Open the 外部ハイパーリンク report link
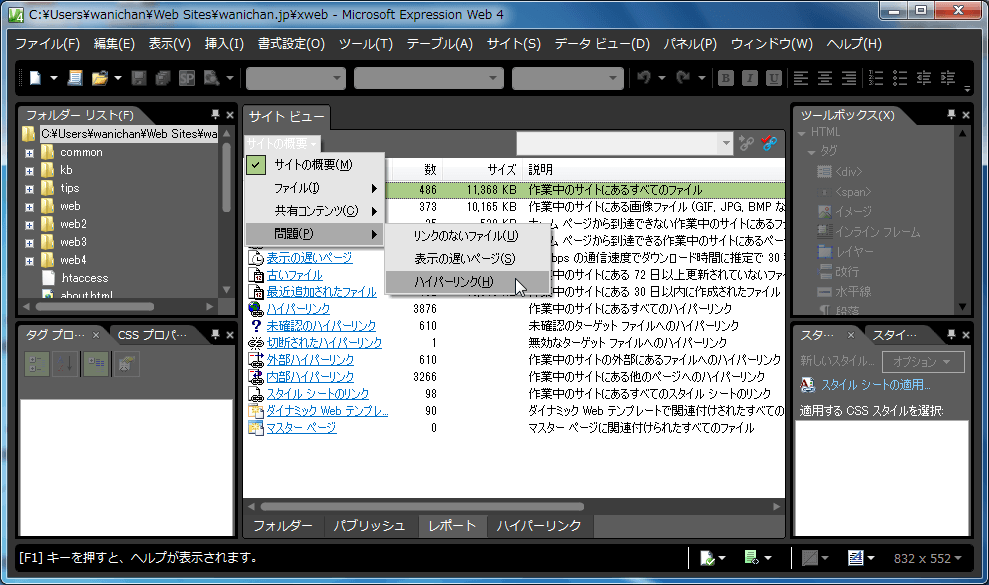This screenshot has width=989, height=585. point(310,360)
